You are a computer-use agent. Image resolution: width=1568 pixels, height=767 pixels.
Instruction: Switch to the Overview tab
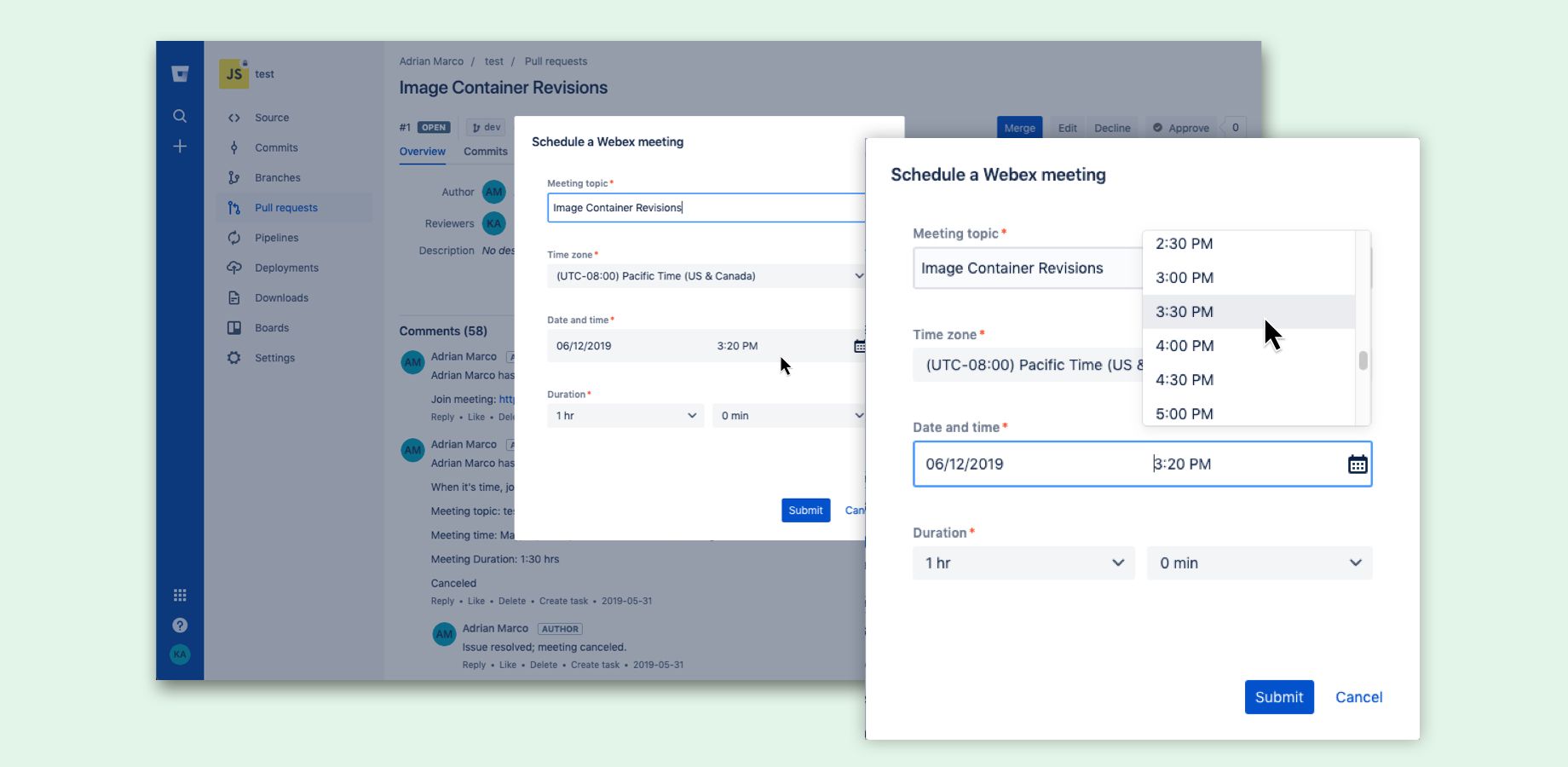(423, 152)
